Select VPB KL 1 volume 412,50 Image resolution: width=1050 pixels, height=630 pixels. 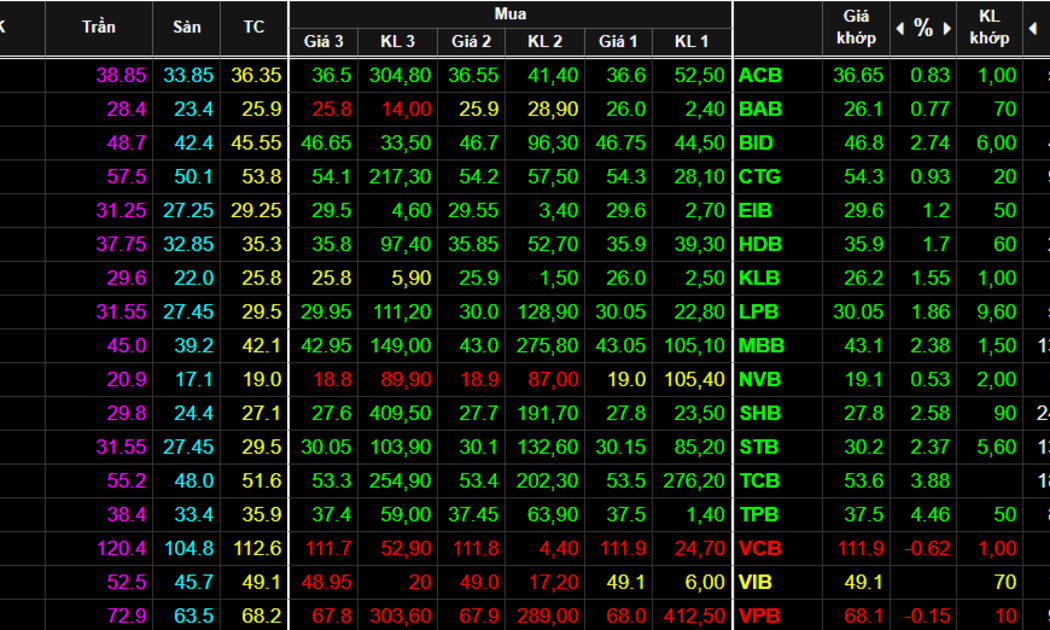[694, 616]
